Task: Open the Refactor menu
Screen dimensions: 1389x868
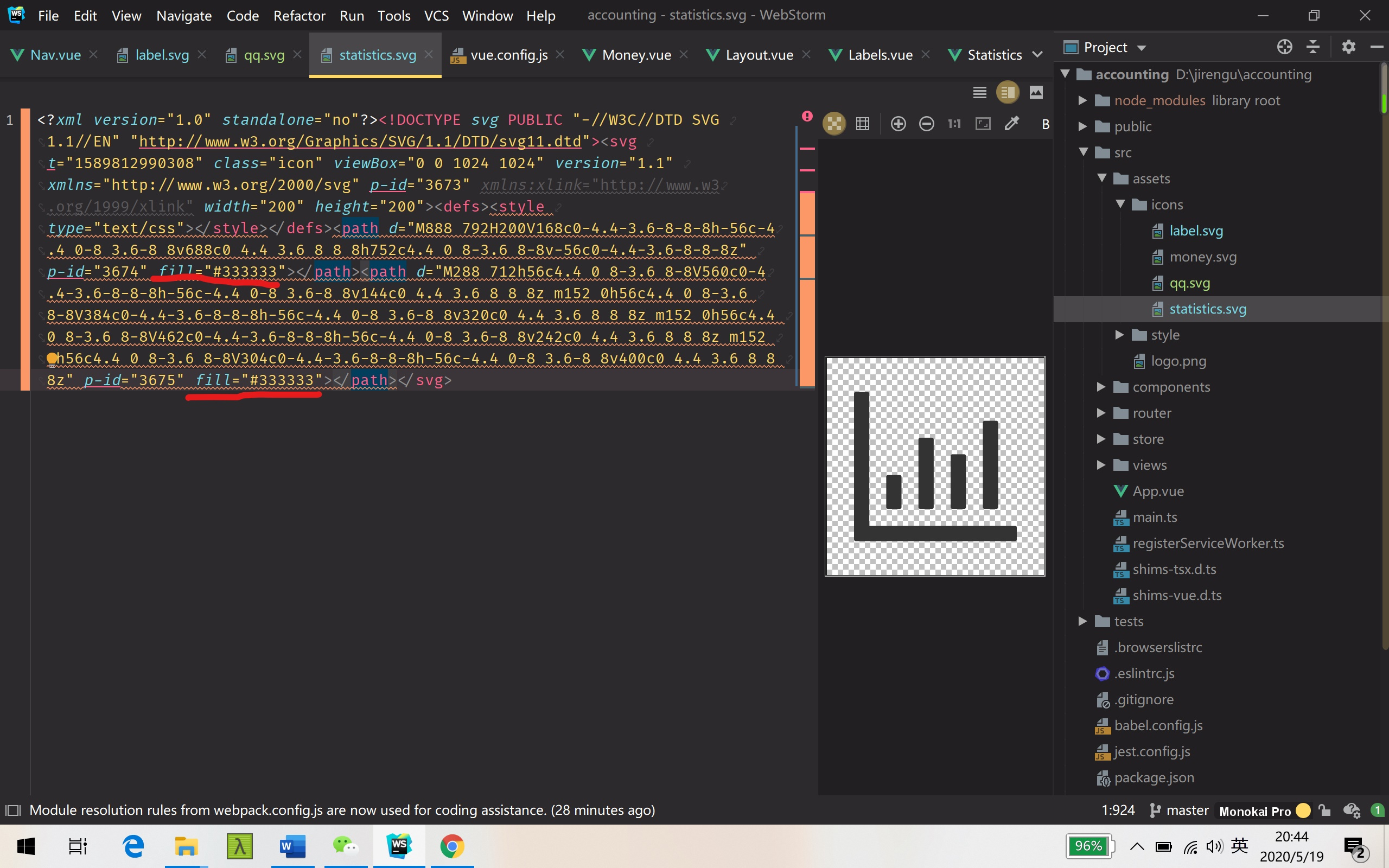Action: (x=299, y=16)
